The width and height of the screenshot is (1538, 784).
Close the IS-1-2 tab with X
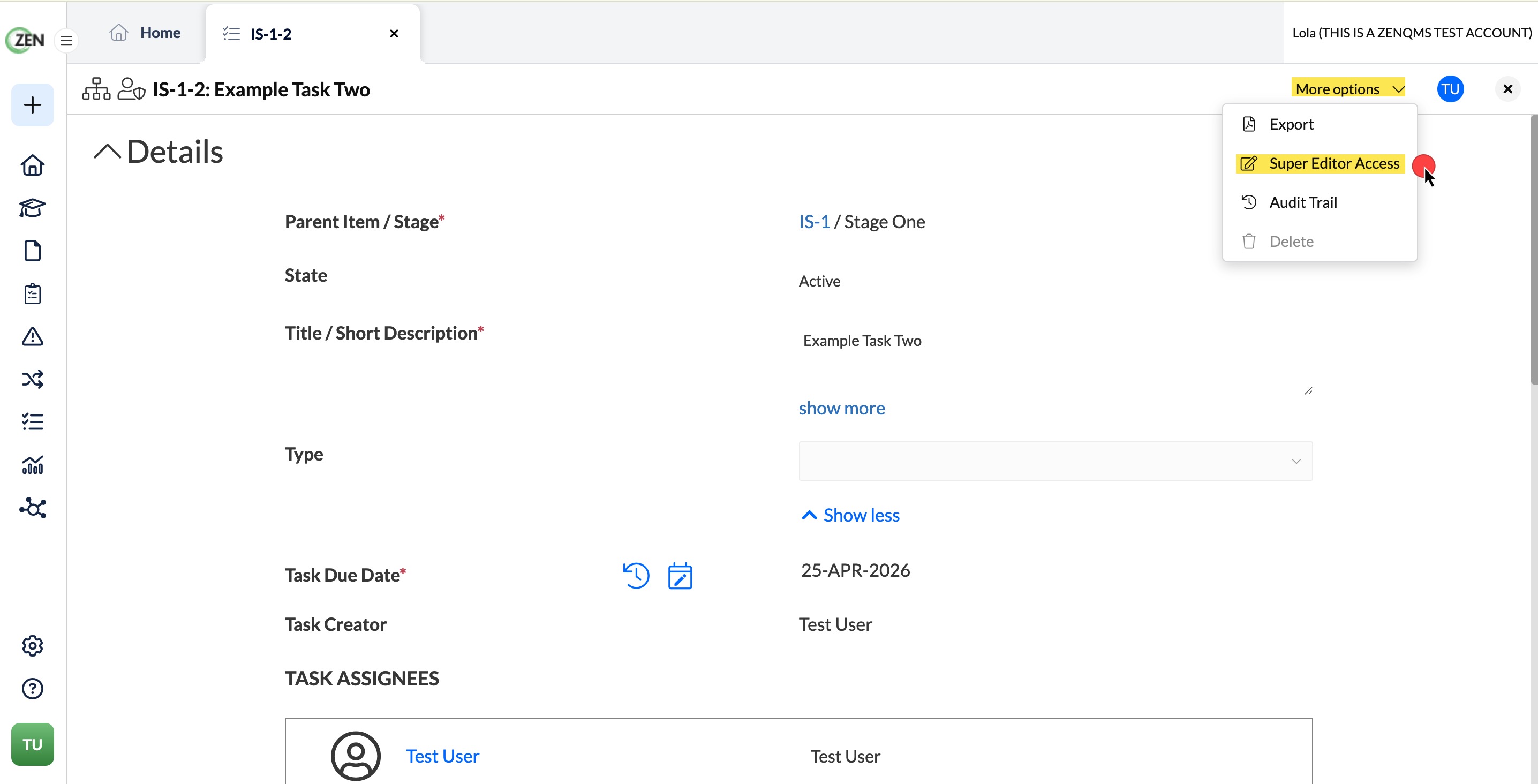(394, 33)
